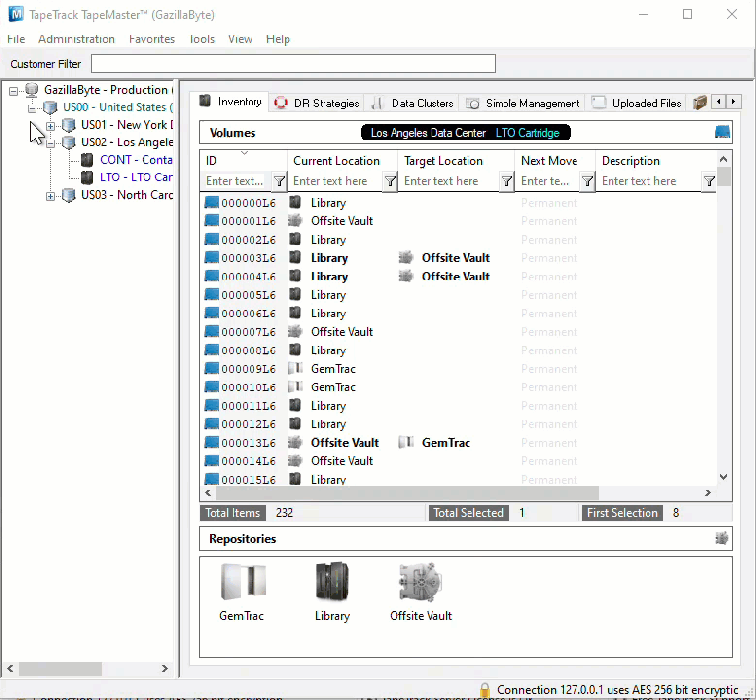This screenshot has width=756, height=700.
Task: Click the tab strip scroll-left arrow
Action: 718,101
